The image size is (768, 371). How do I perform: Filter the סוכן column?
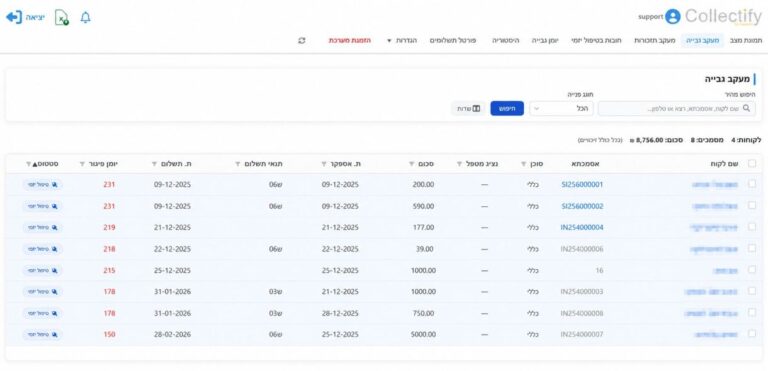pyautogui.click(x=523, y=164)
